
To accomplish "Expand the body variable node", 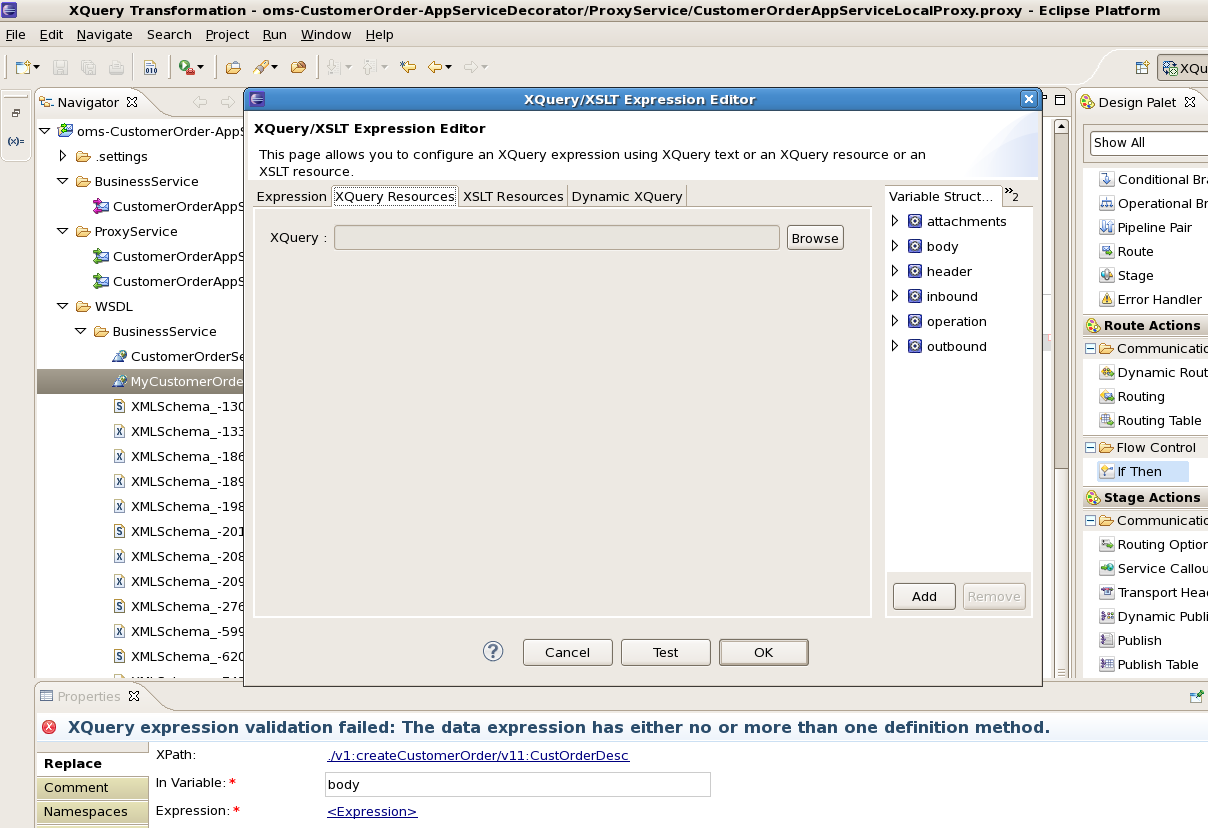I will [895, 246].
